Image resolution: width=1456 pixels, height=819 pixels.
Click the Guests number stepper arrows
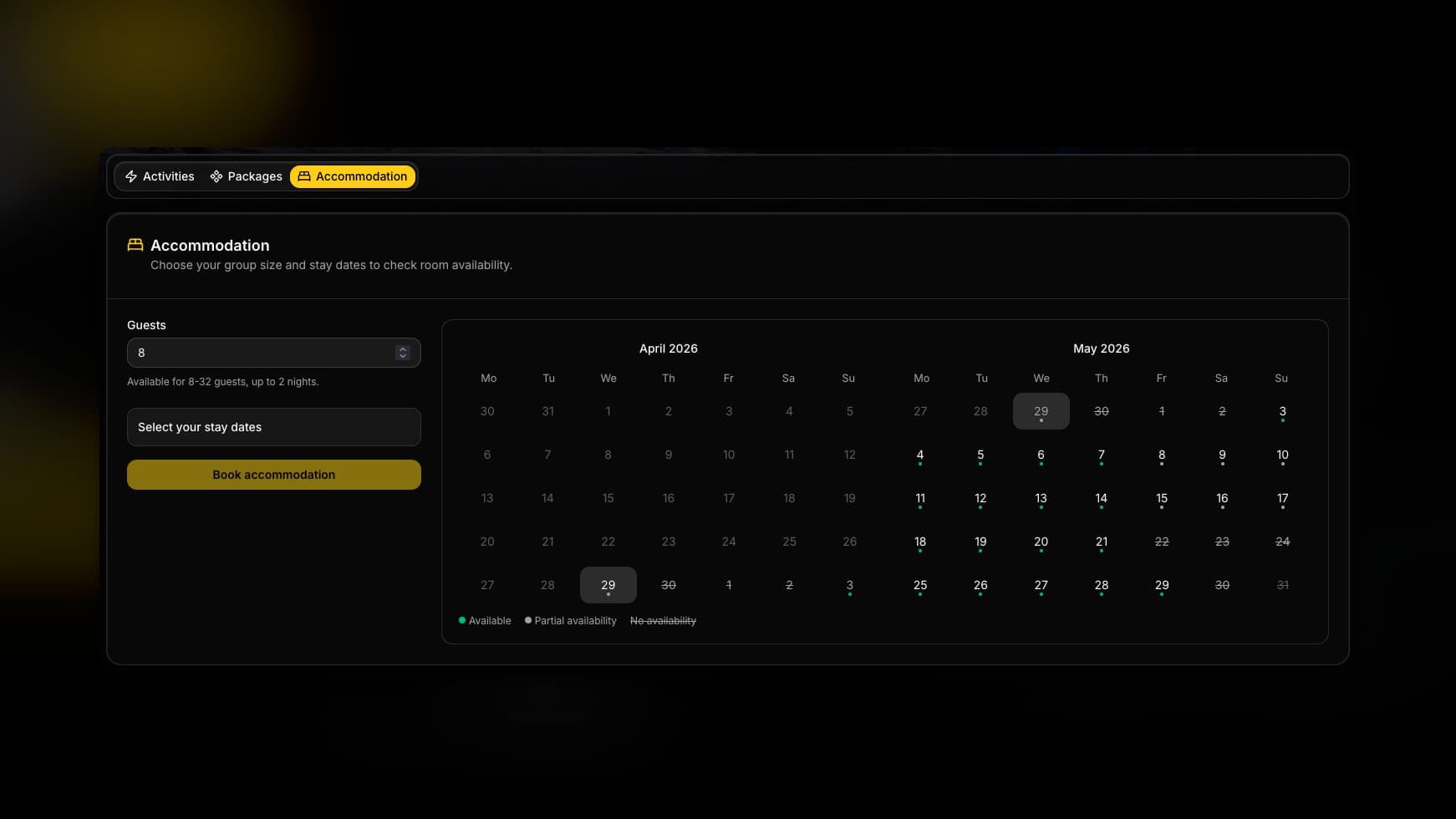[403, 353]
